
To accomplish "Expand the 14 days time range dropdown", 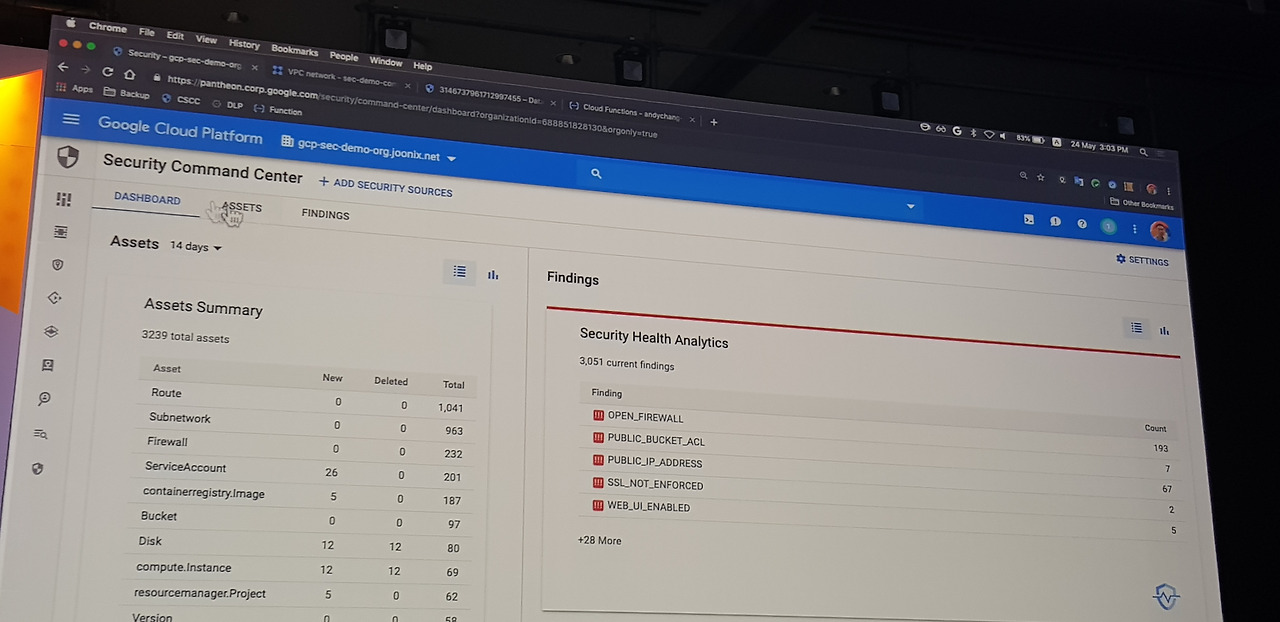I will click(x=195, y=246).
